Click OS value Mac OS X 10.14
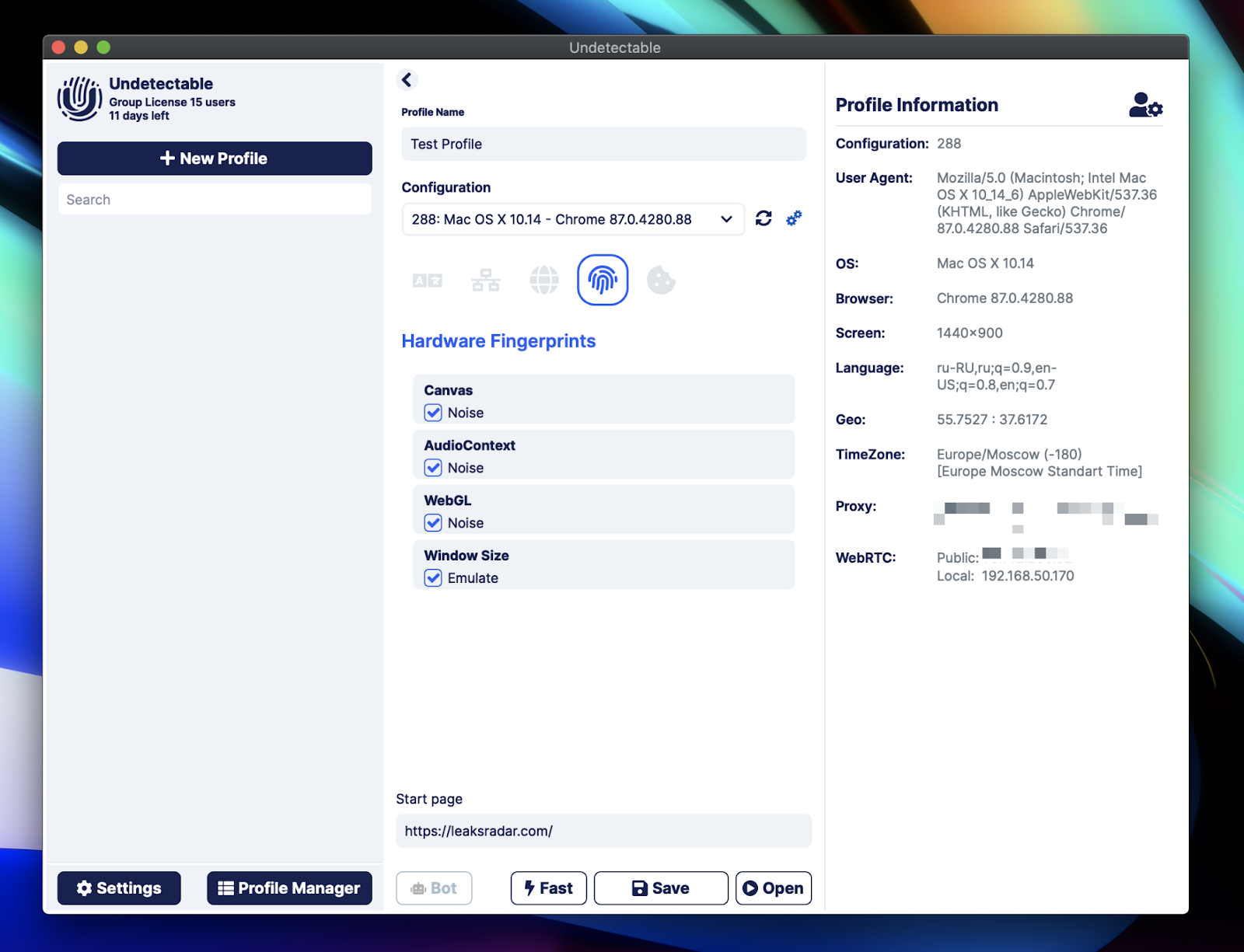 pos(985,263)
